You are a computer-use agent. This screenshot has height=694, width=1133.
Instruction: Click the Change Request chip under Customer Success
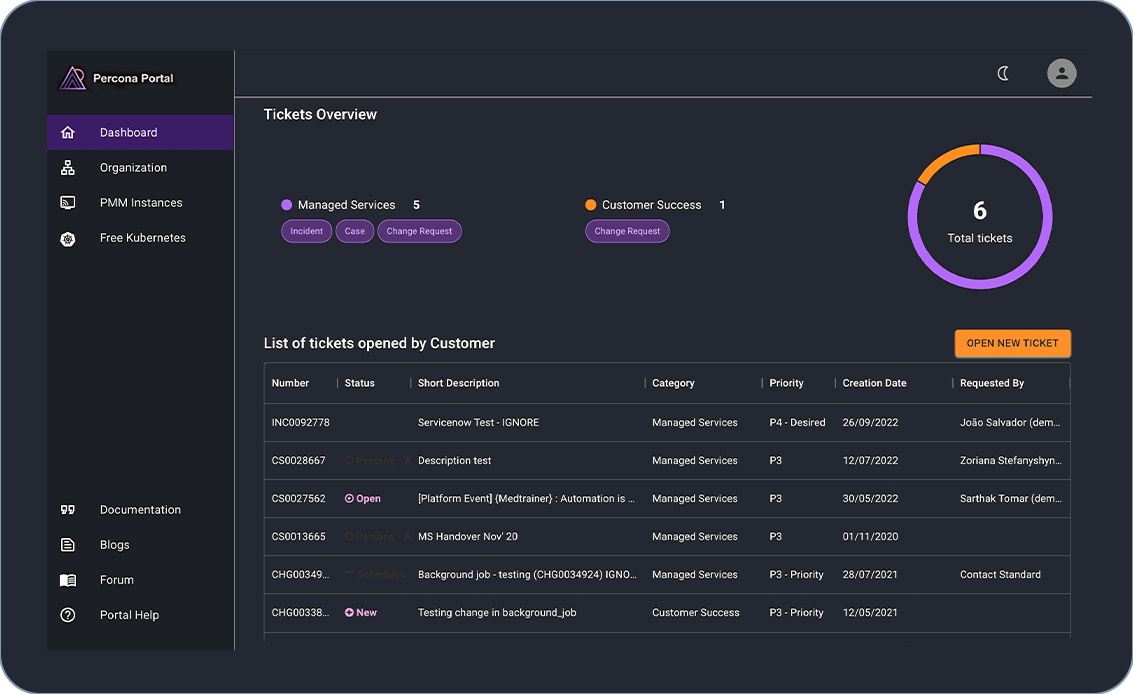(x=627, y=231)
